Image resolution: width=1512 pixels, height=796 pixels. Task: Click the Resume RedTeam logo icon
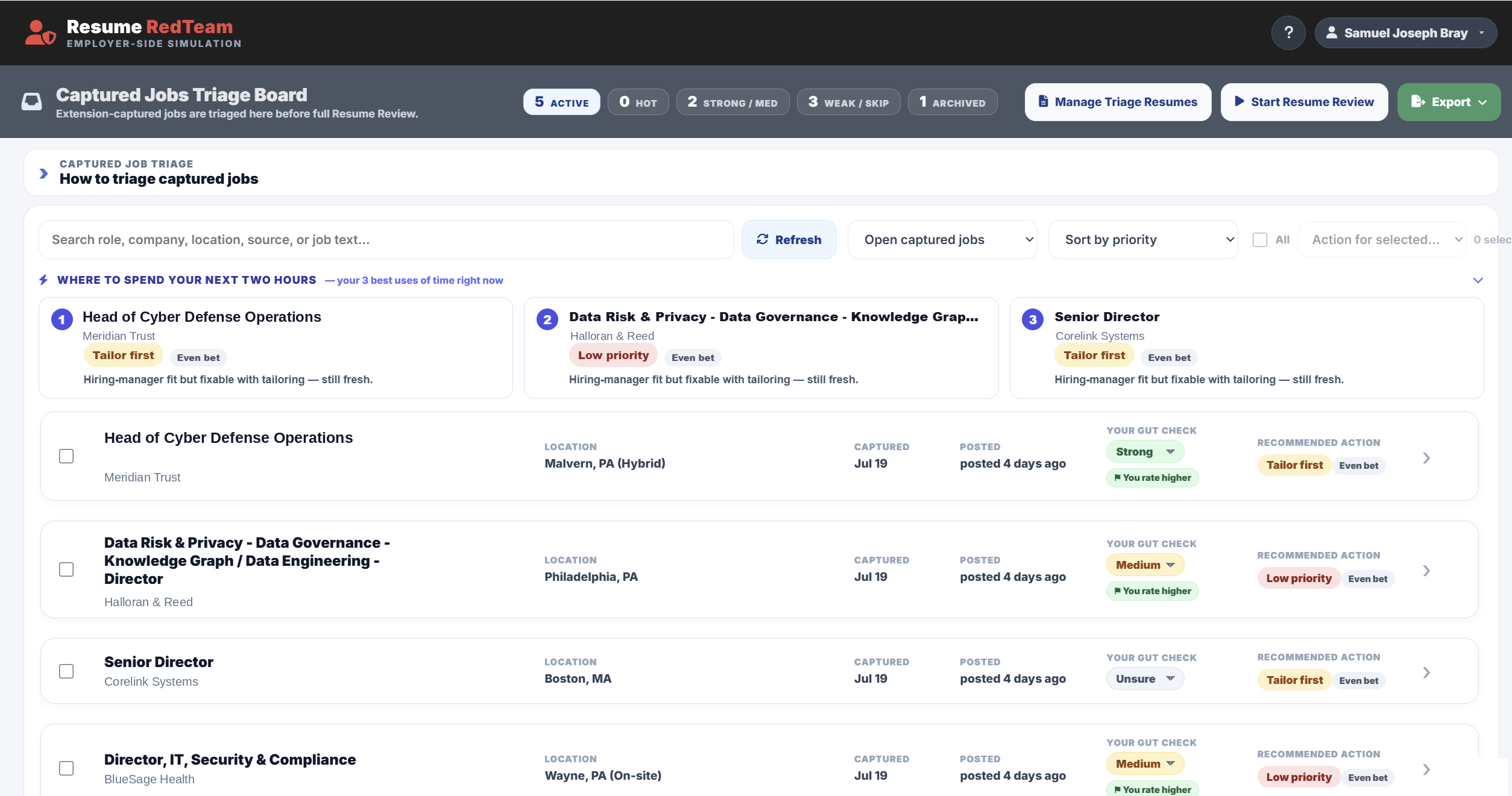coord(40,33)
